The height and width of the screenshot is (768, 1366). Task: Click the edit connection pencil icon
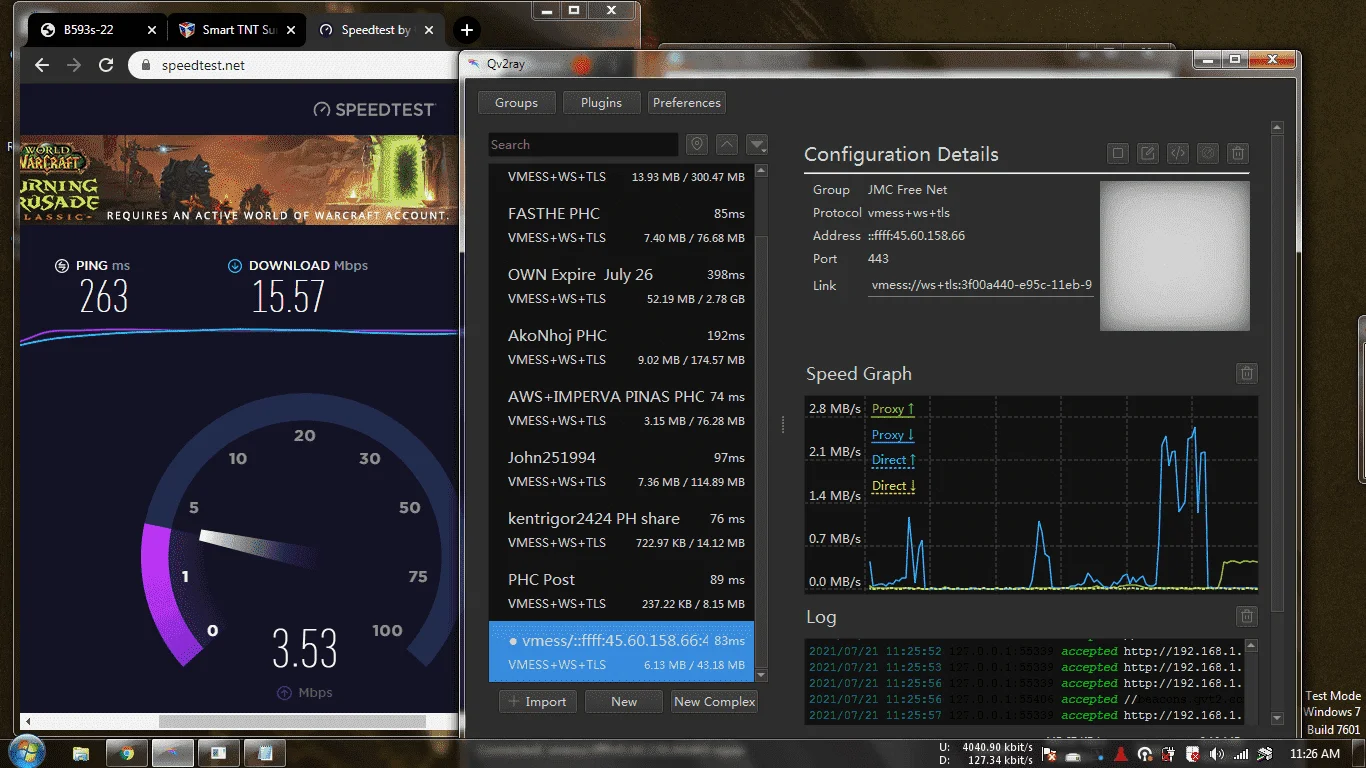click(x=1149, y=153)
